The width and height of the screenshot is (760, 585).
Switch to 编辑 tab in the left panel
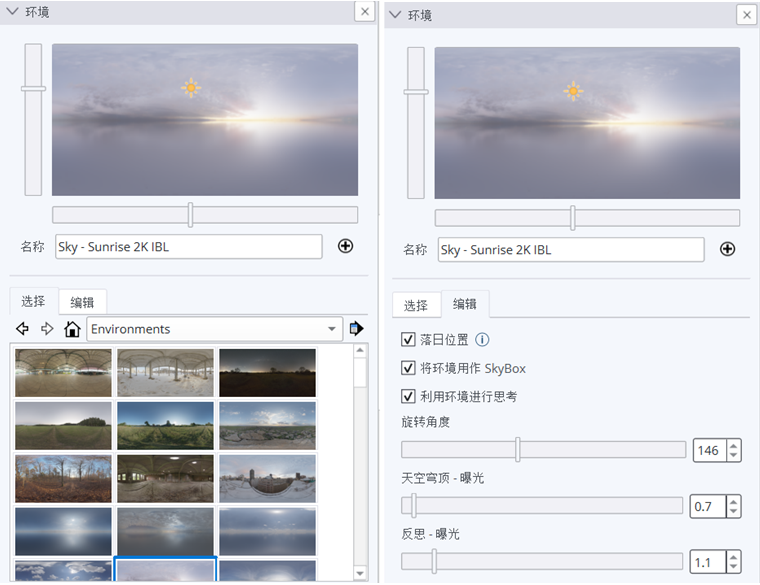pos(82,301)
